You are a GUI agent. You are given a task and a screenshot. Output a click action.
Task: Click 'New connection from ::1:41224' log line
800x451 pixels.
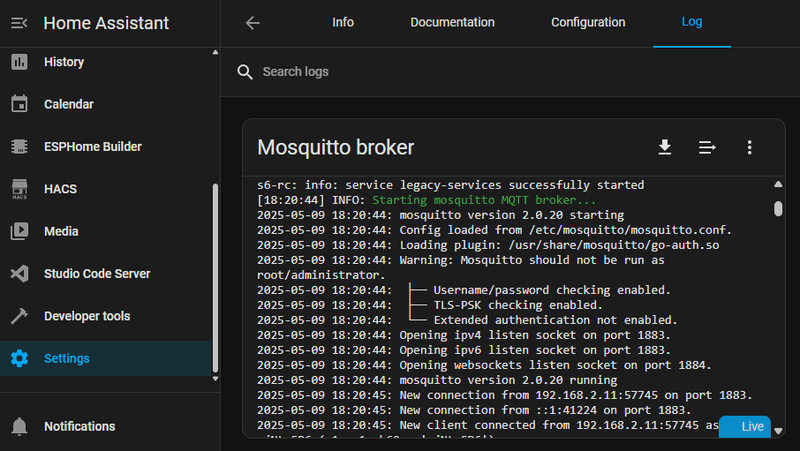pyautogui.click(x=474, y=410)
